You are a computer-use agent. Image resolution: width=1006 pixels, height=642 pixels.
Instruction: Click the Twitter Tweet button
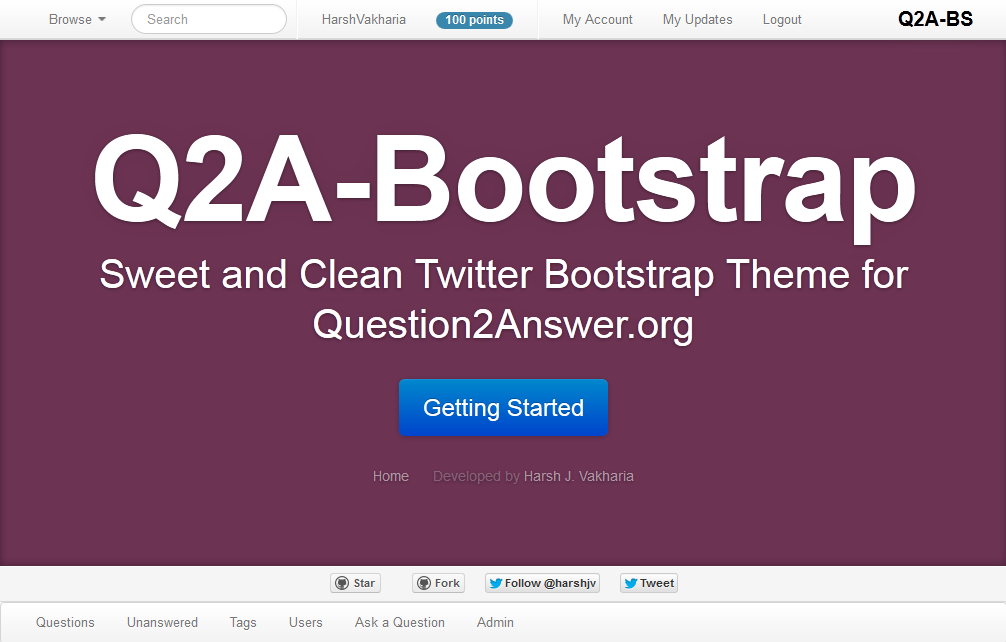tap(648, 583)
